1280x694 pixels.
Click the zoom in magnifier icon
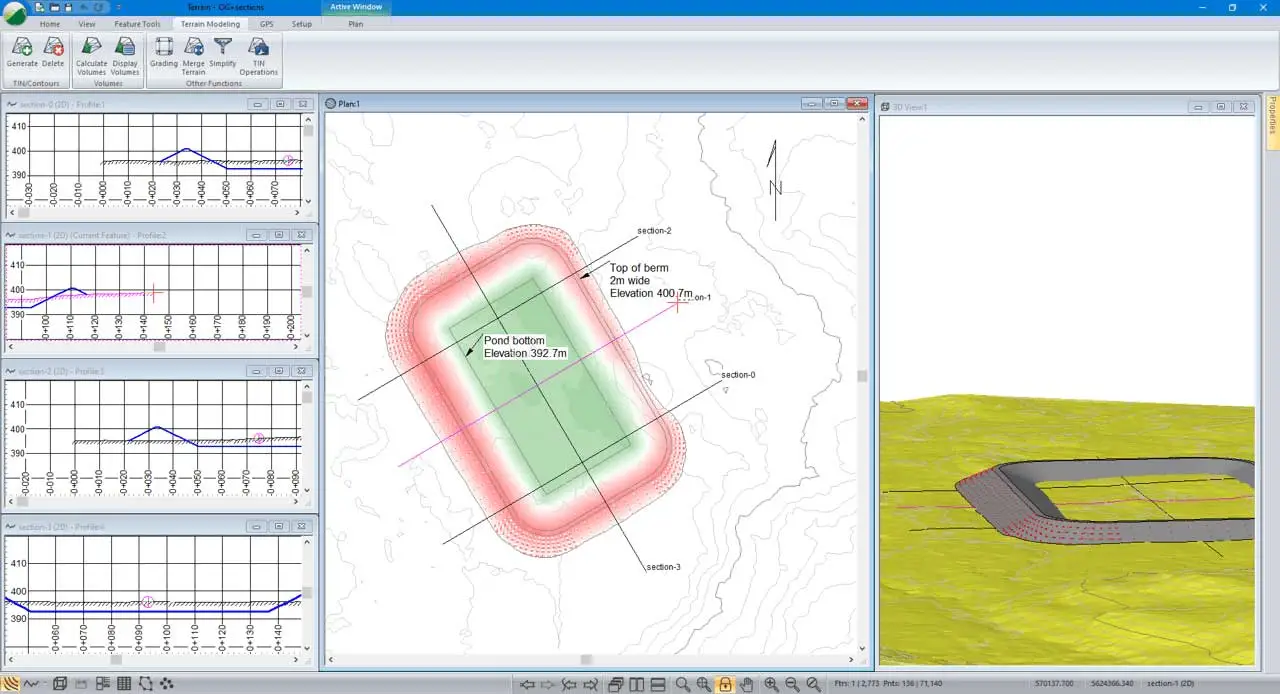click(771, 684)
